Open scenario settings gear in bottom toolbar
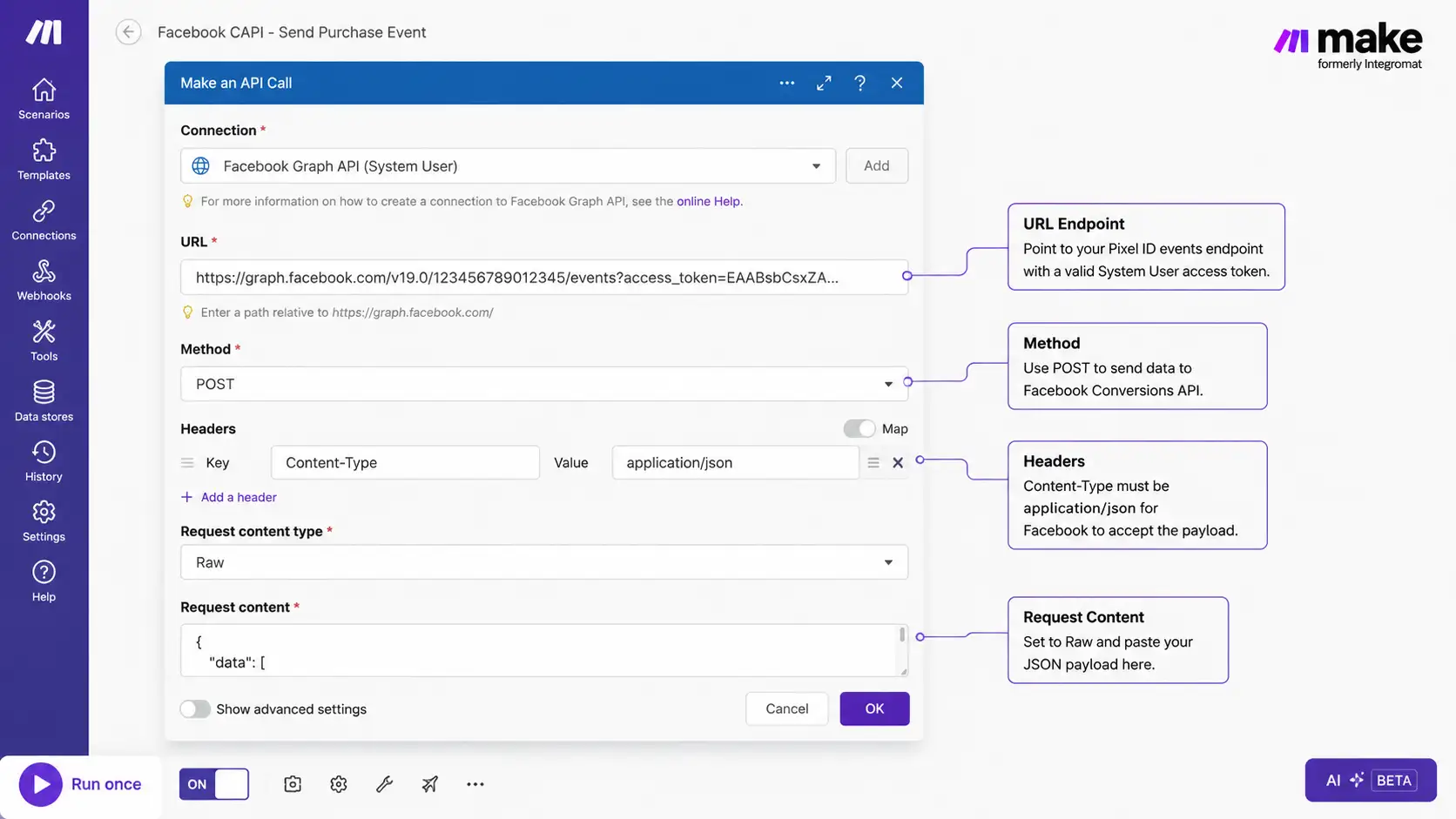The height and width of the screenshot is (819, 1456). pos(339,784)
